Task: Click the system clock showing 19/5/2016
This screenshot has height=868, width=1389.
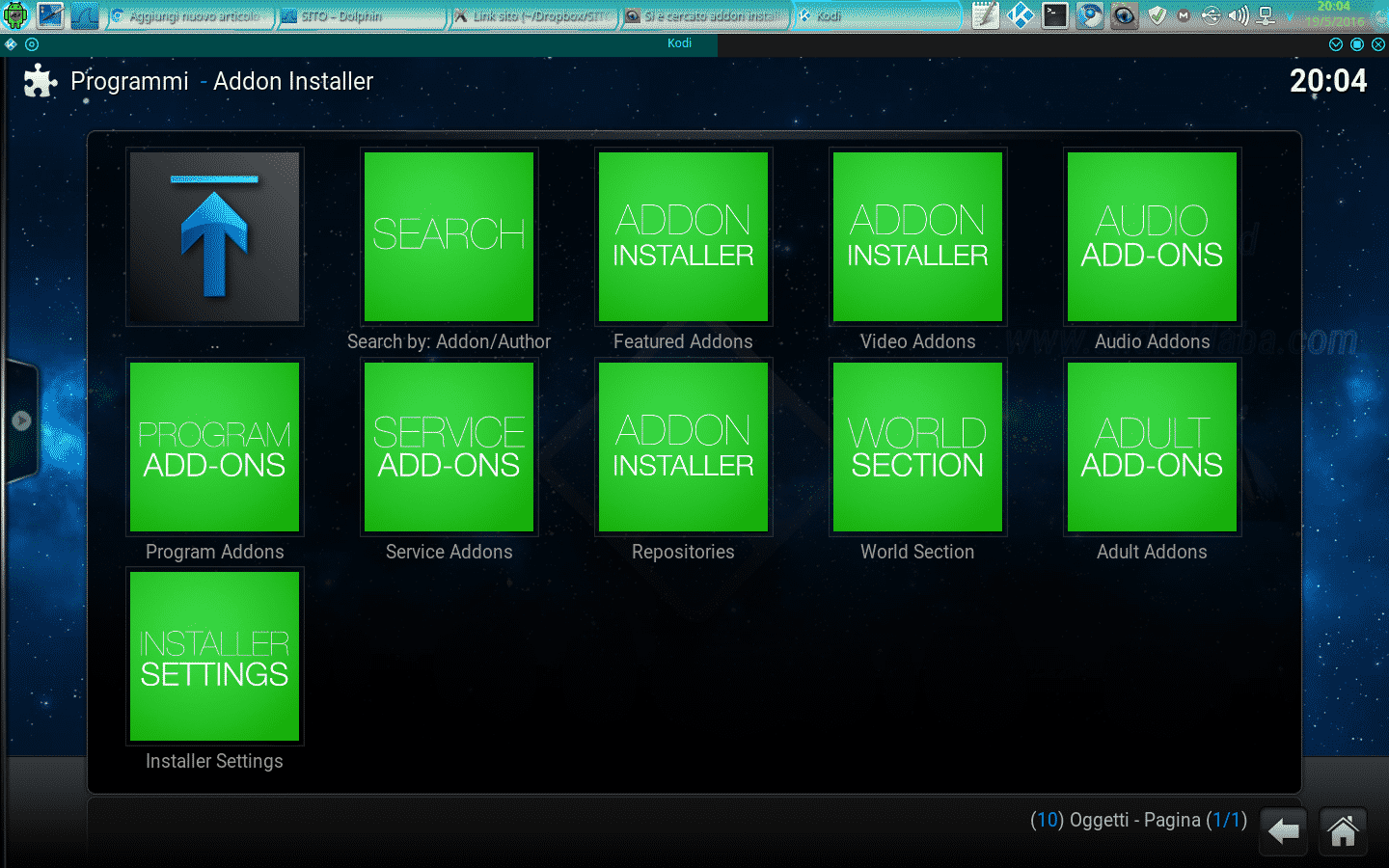Action: [1334, 14]
